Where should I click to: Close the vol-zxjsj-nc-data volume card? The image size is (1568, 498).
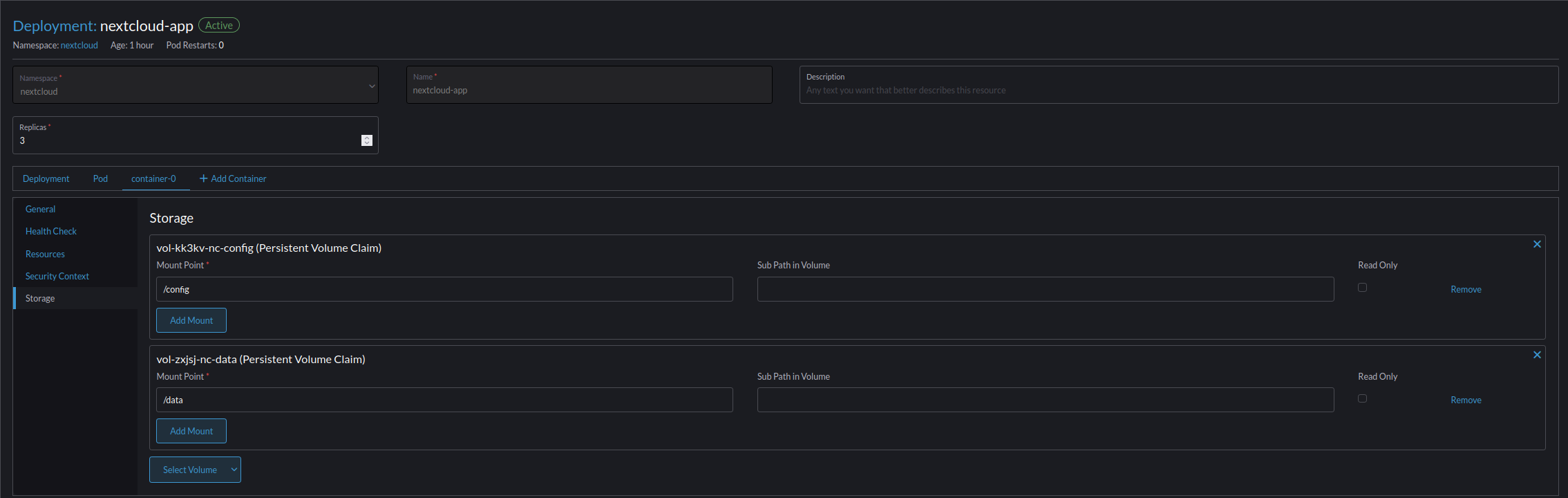click(1537, 355)
